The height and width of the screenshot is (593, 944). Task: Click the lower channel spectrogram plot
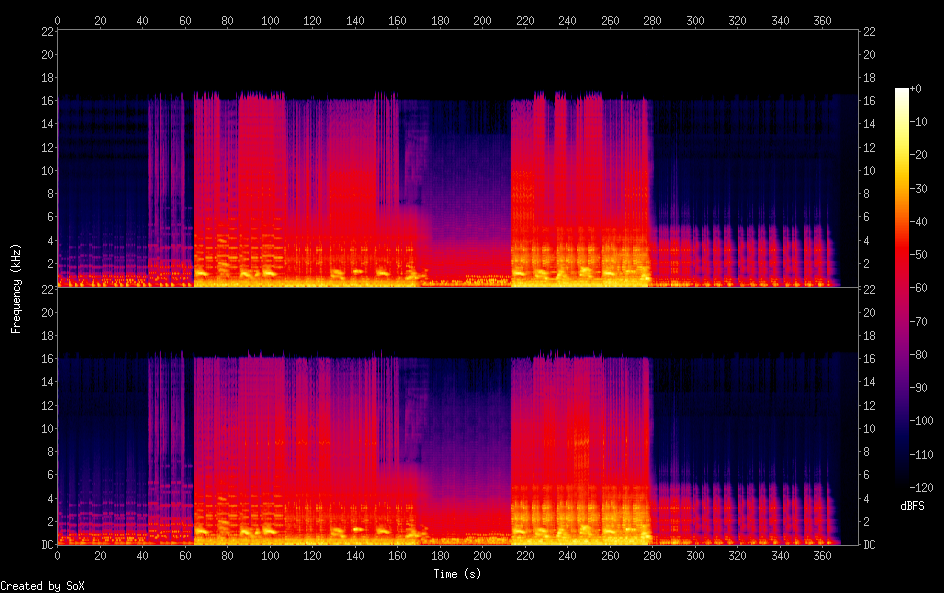tap(458, 417)
